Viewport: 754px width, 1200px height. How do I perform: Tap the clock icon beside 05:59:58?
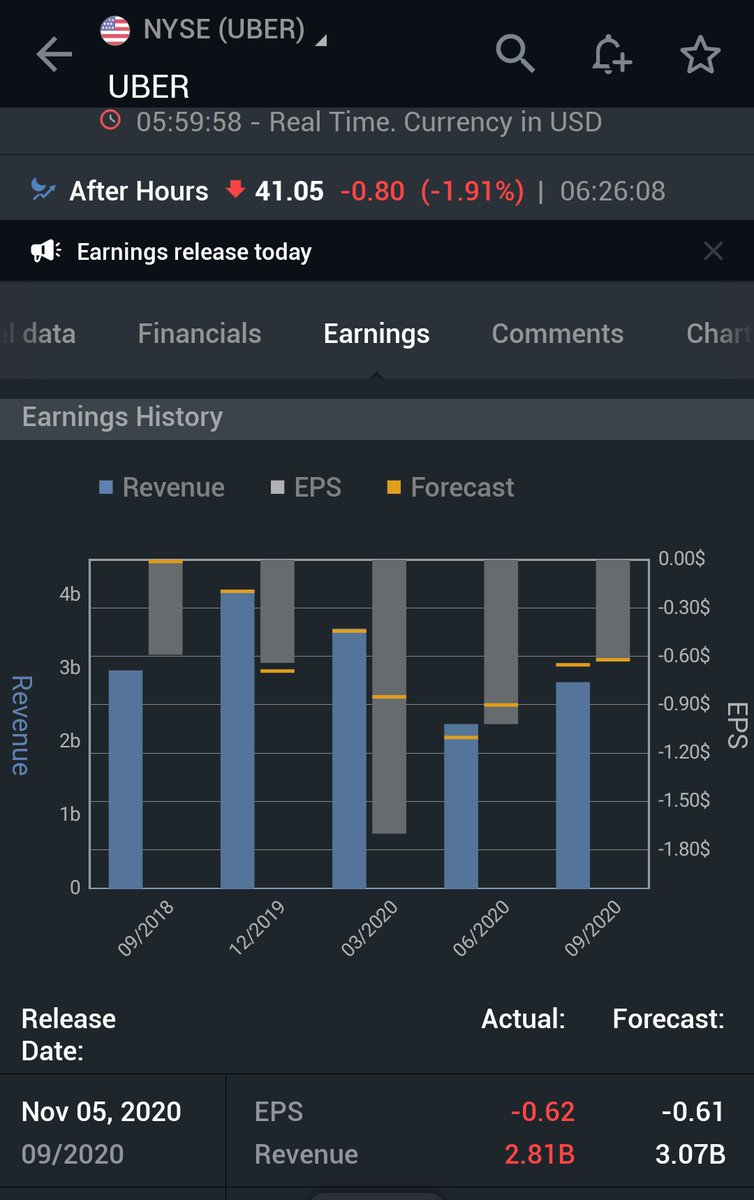point(110,121)
